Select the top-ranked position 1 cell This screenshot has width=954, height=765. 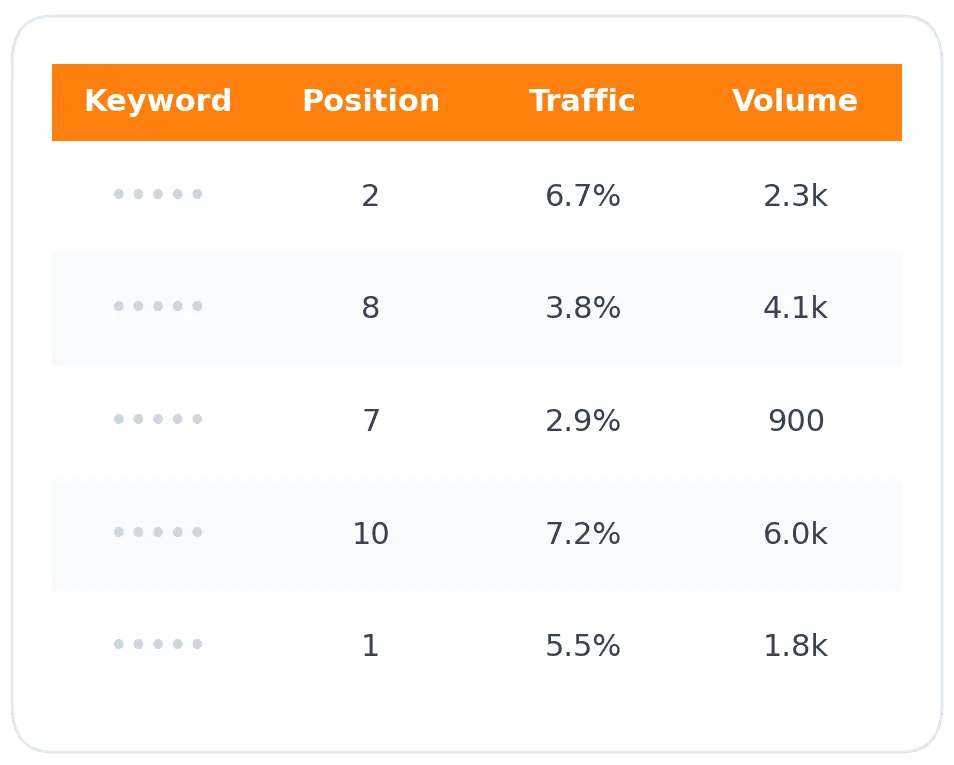[x=370, y=647]
